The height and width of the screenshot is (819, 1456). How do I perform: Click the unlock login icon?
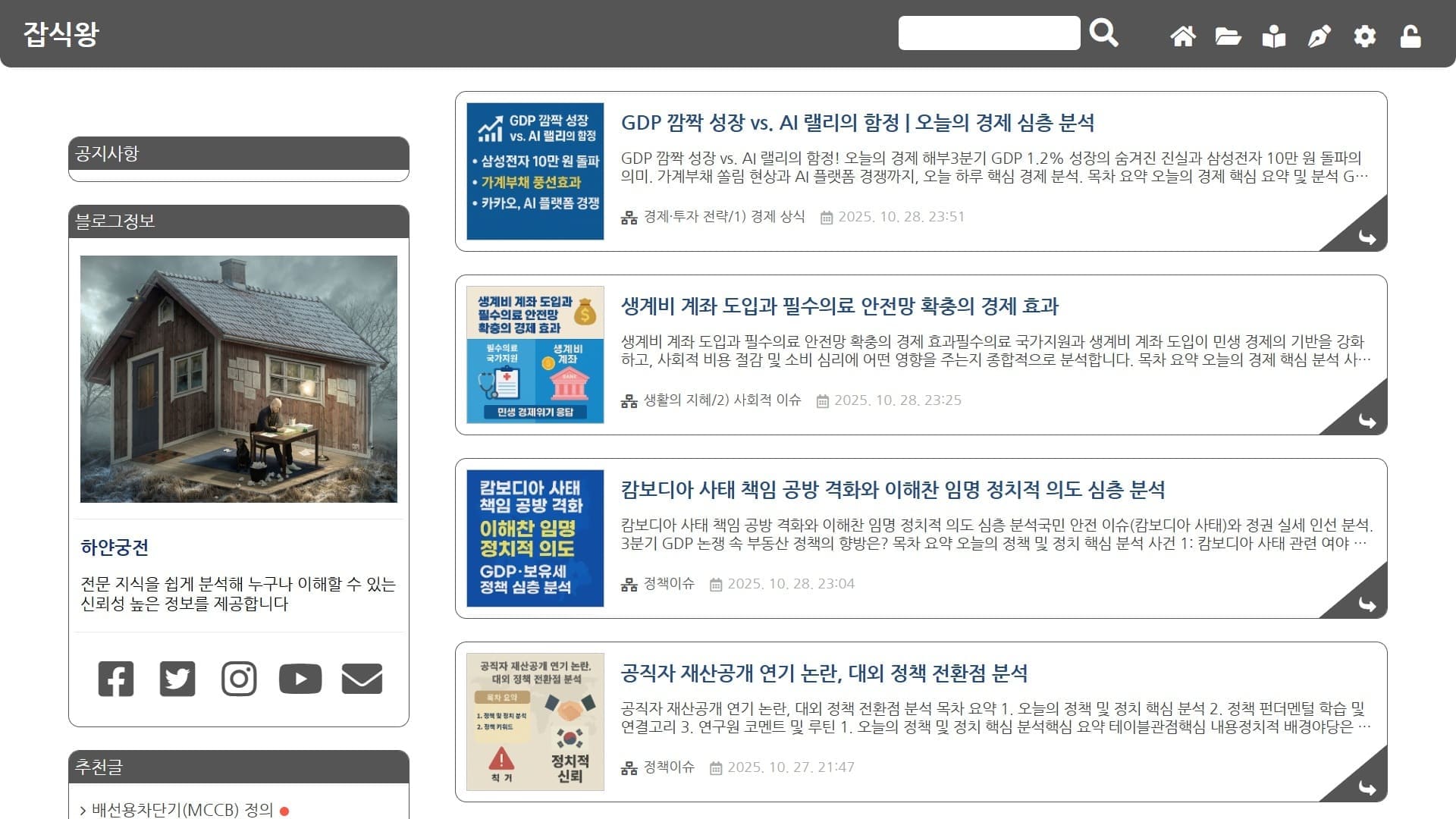click(1410, 36)
